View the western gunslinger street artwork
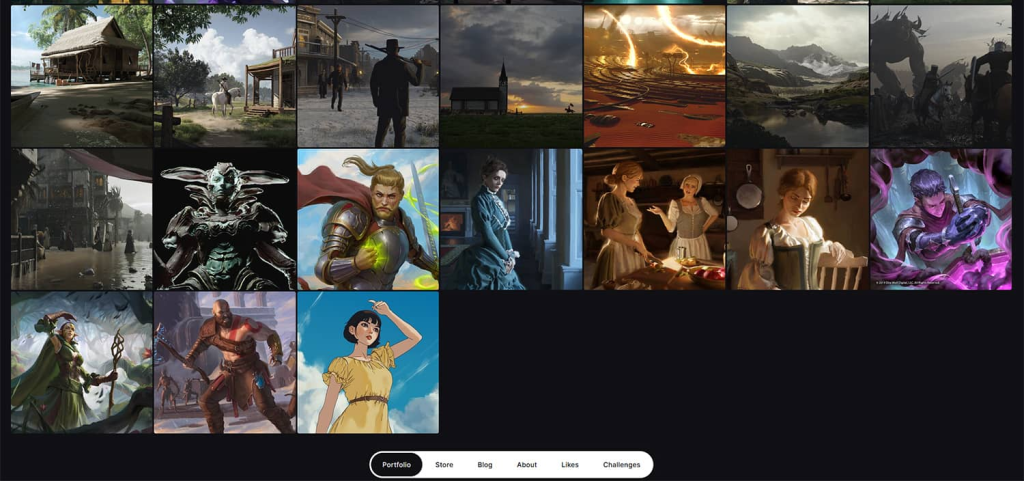 368,76
